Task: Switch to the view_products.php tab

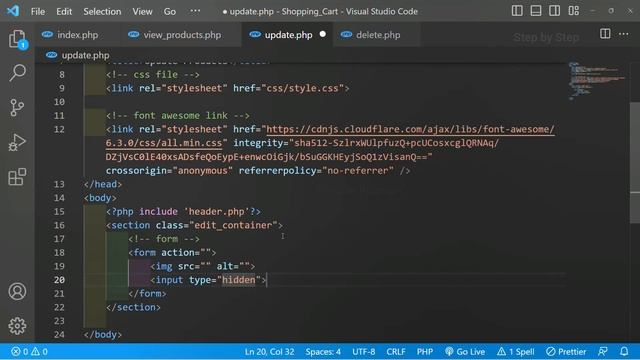Action: 182,35
